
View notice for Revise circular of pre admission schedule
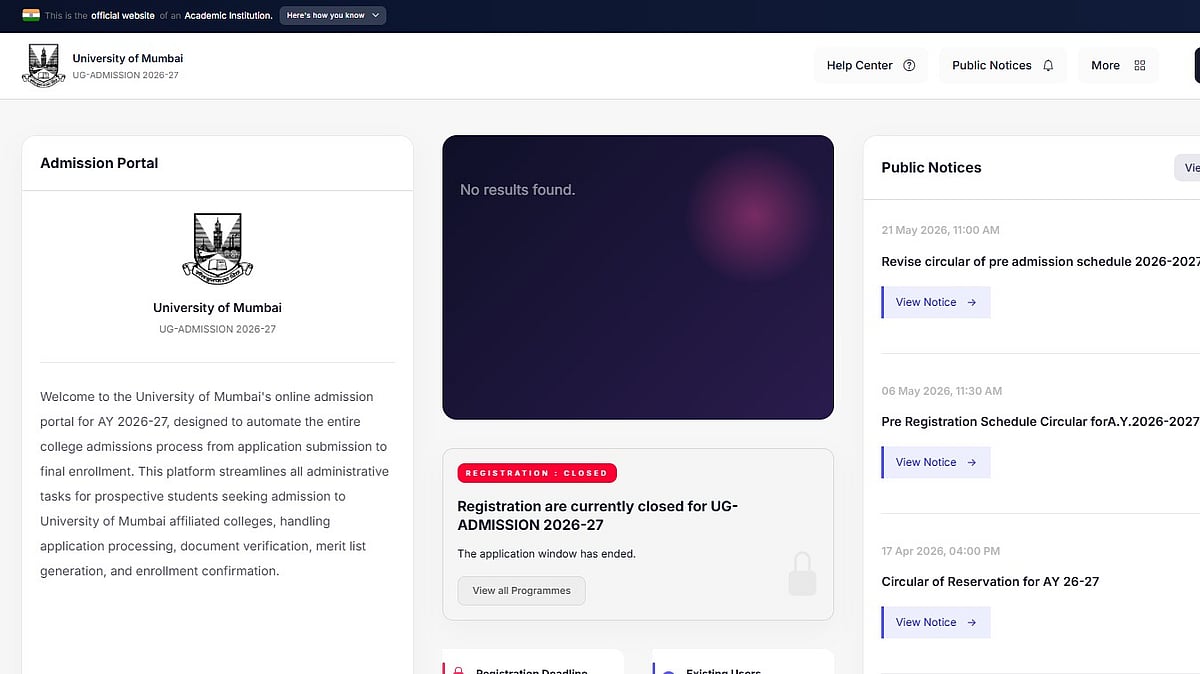(x=936, y=302)
